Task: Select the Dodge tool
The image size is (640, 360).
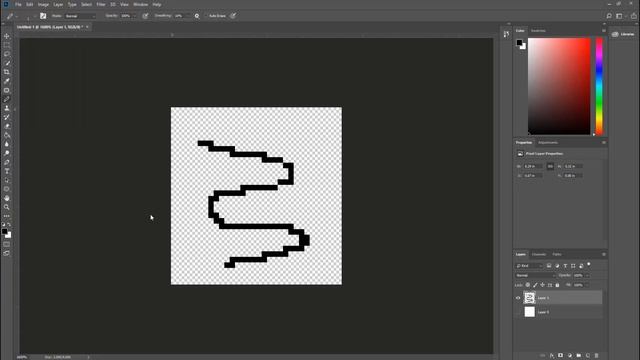Action: 7,153
